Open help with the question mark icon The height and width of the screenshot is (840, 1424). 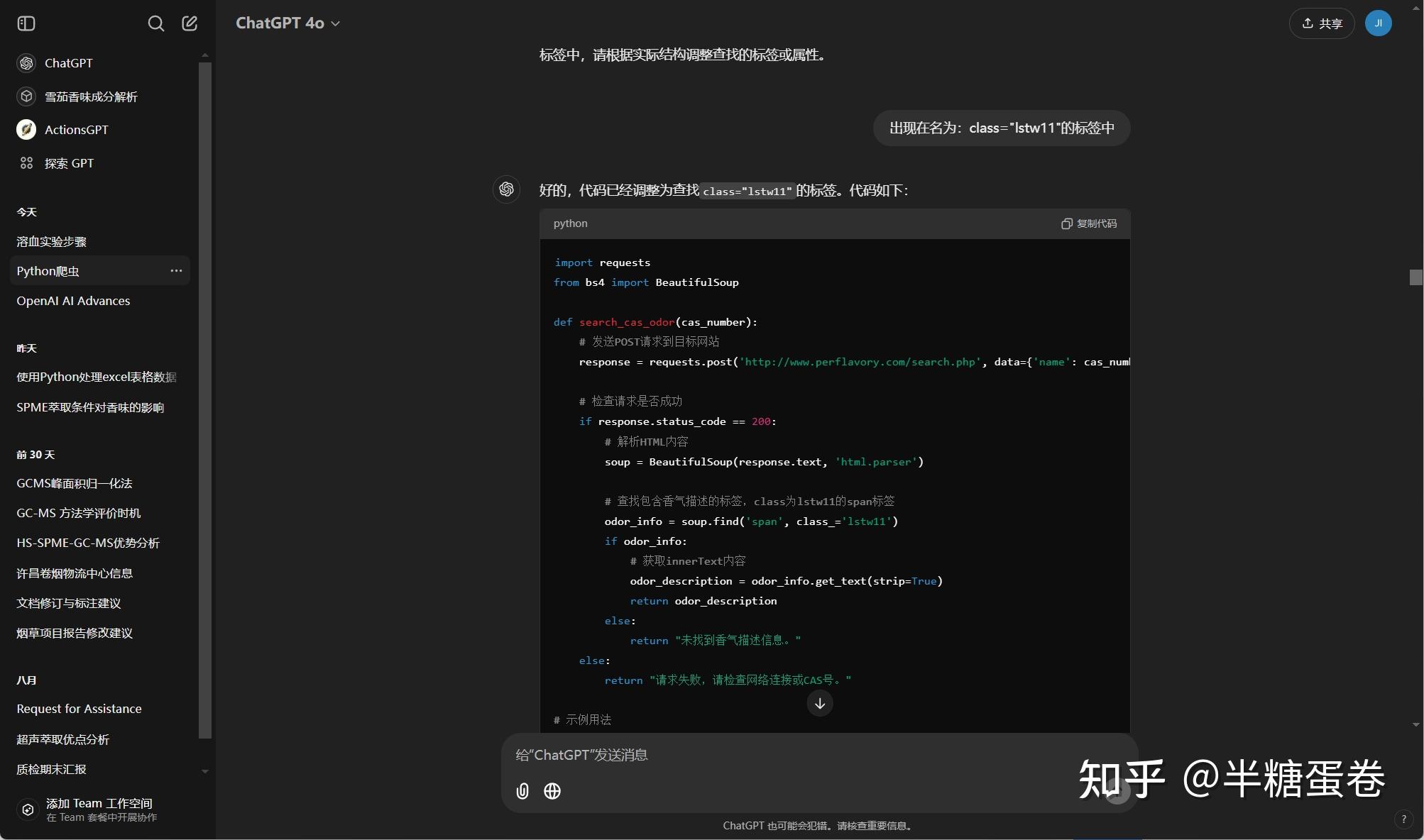click(1403, 819)
